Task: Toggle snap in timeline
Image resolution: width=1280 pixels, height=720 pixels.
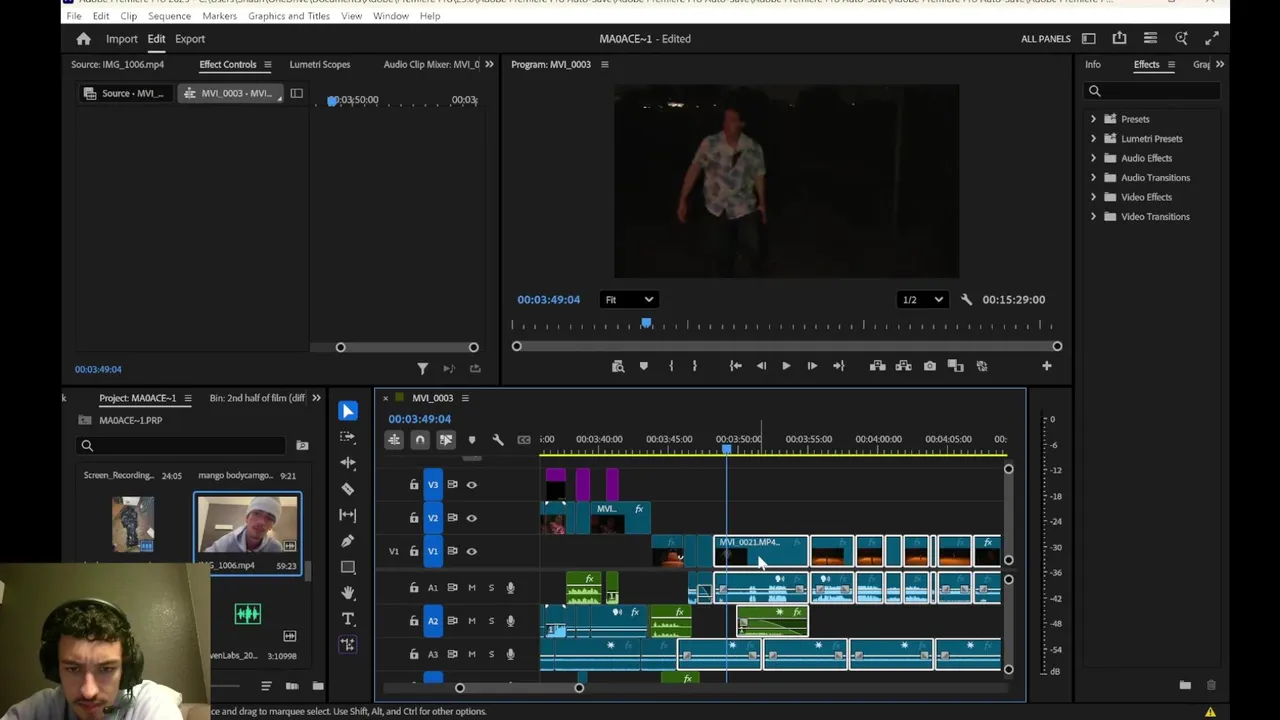Action: 420,440
